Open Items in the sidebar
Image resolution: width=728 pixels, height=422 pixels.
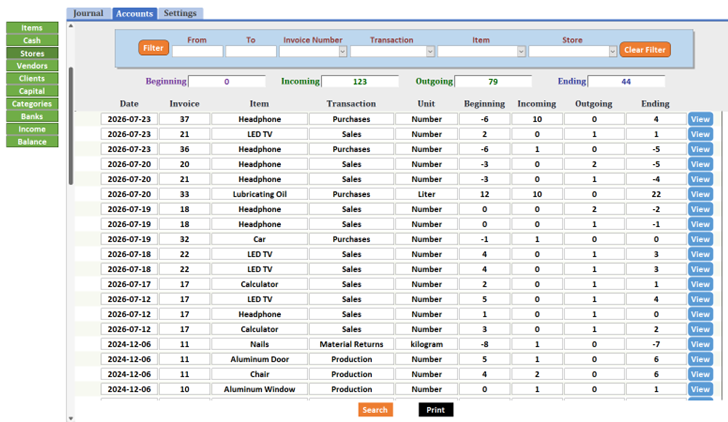(x=32, y=28)
